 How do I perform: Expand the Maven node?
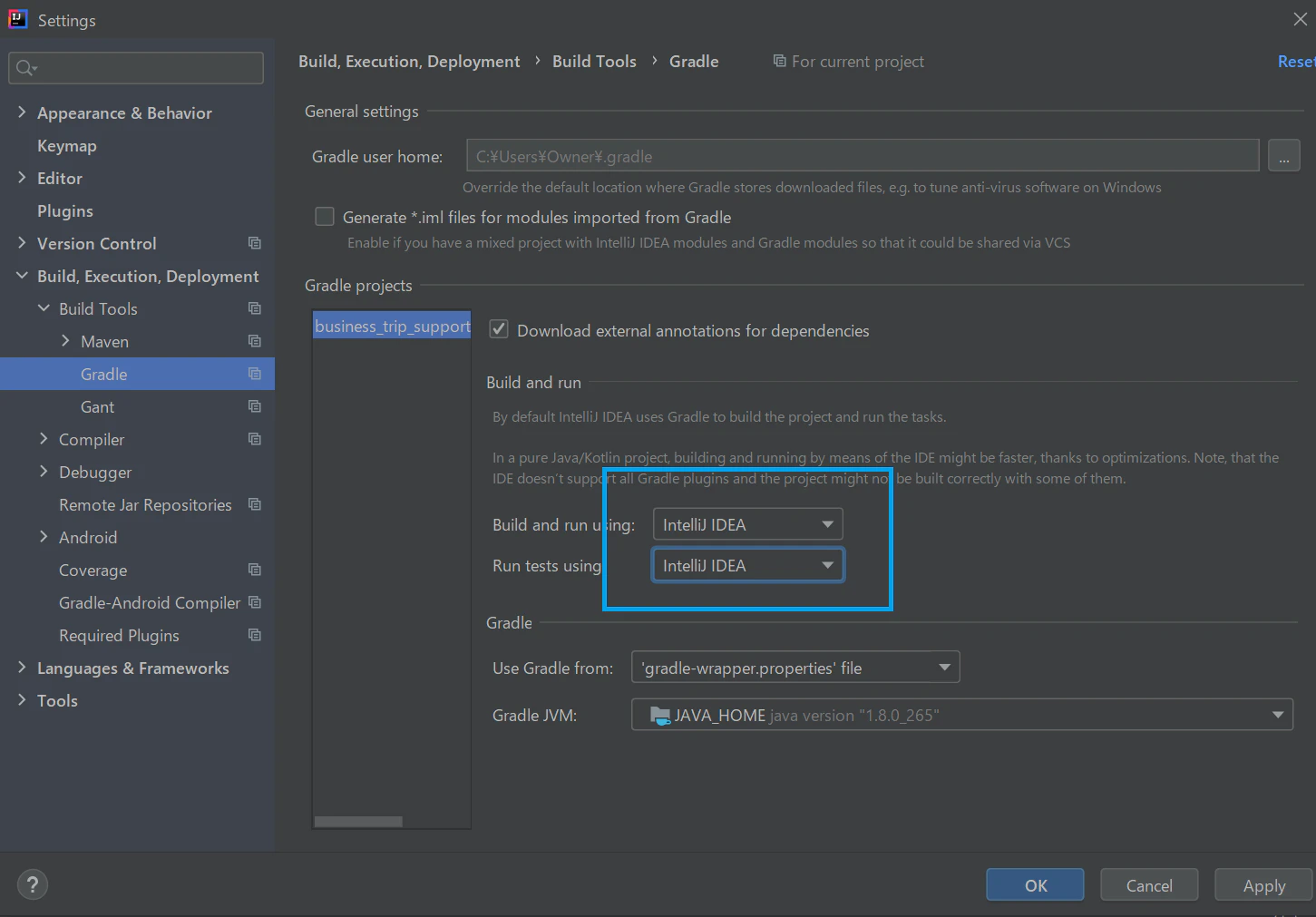point(65,341)
